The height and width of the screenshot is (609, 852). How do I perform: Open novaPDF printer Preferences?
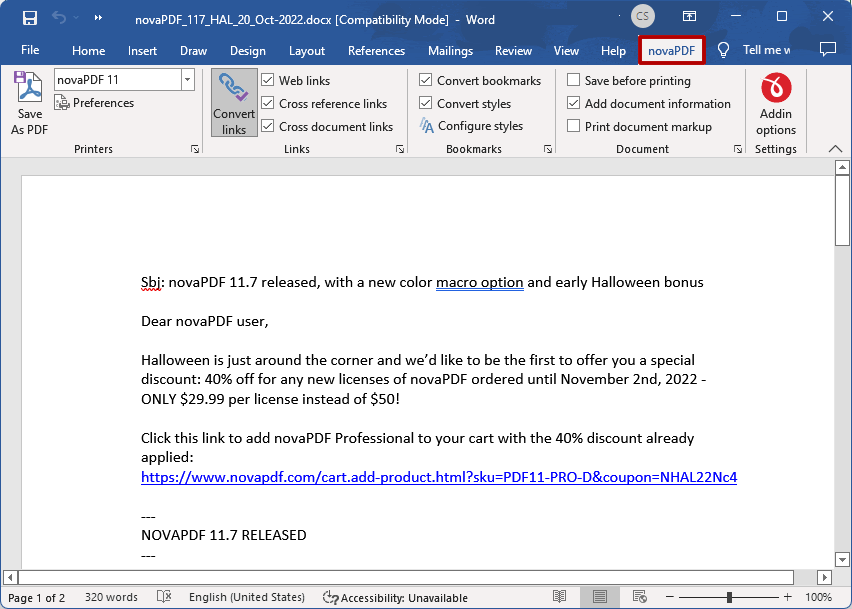click(x=94, y=103)
